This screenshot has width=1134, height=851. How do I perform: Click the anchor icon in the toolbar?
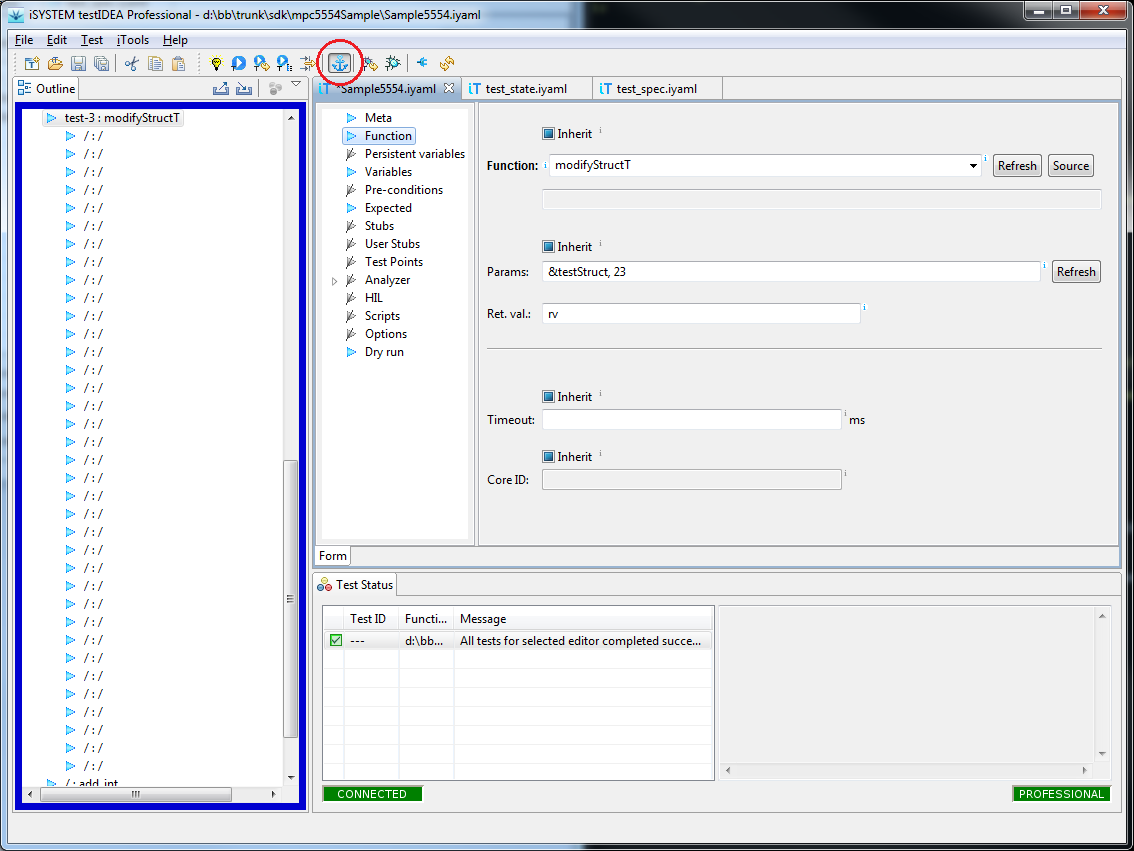pos(340,64)
